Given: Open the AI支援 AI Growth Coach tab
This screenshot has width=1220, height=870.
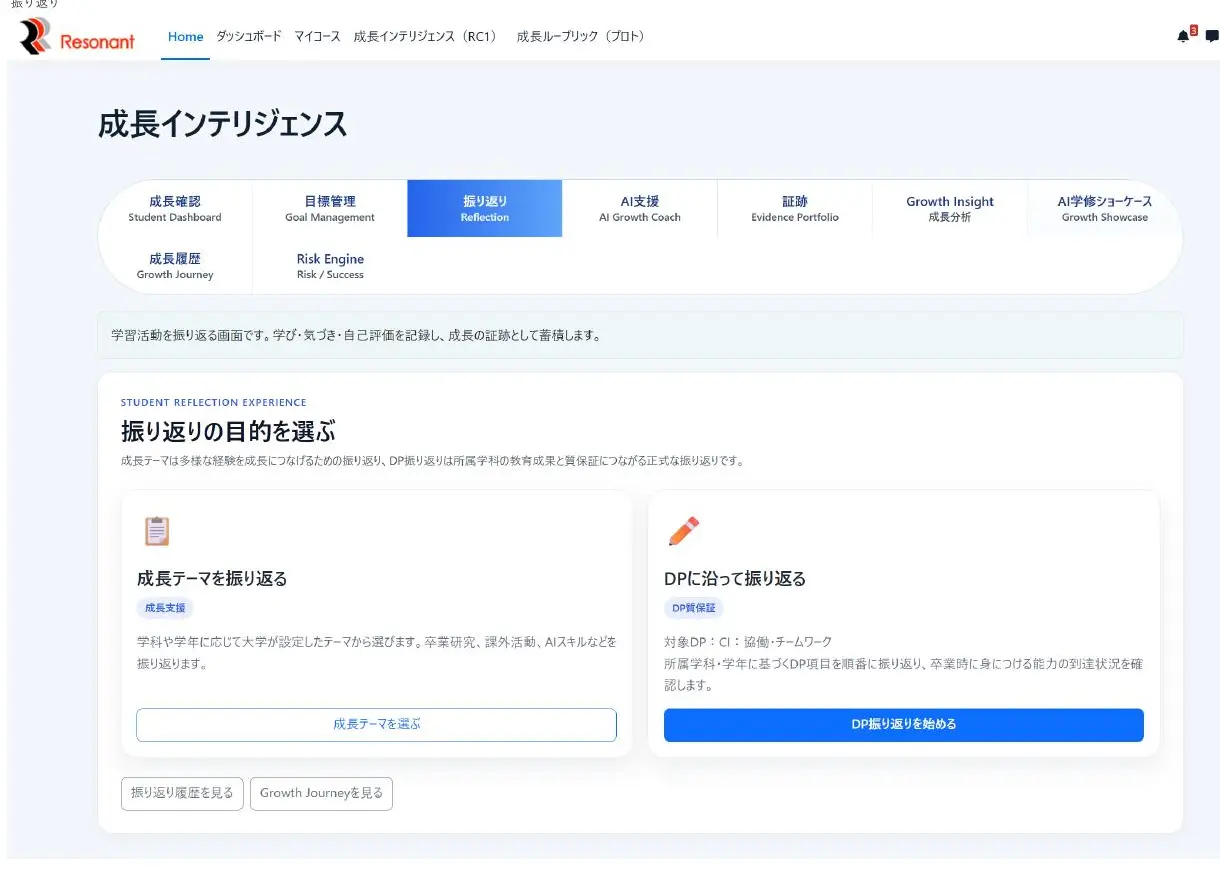Looking at the screenshot, I should pyautogui.click(x=640, y=208).
